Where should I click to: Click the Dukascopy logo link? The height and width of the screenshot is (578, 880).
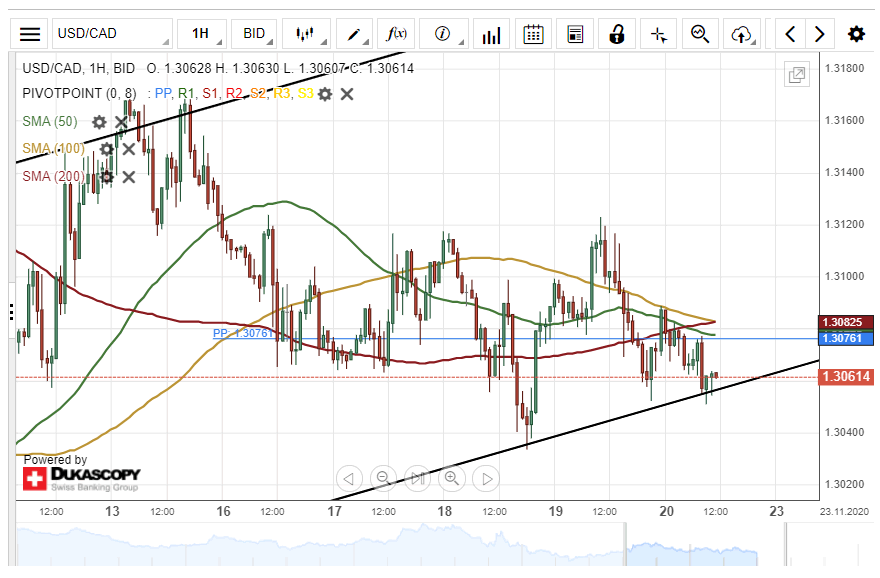(x=82, y=478)
